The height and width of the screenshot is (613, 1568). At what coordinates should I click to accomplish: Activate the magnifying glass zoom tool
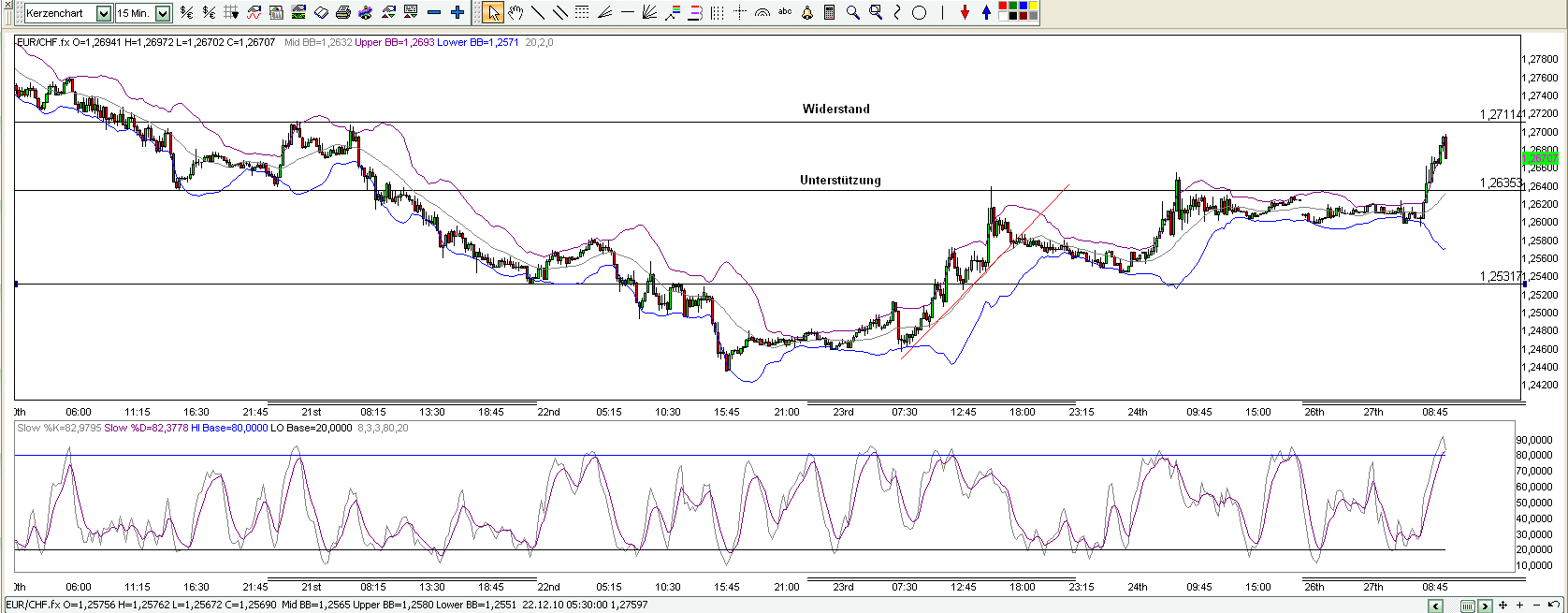[852, 13]
